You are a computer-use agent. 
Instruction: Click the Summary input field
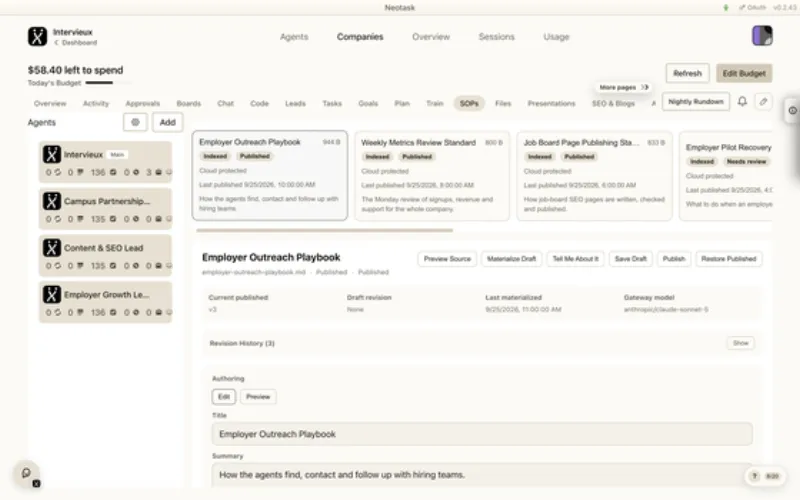(482, 474)
